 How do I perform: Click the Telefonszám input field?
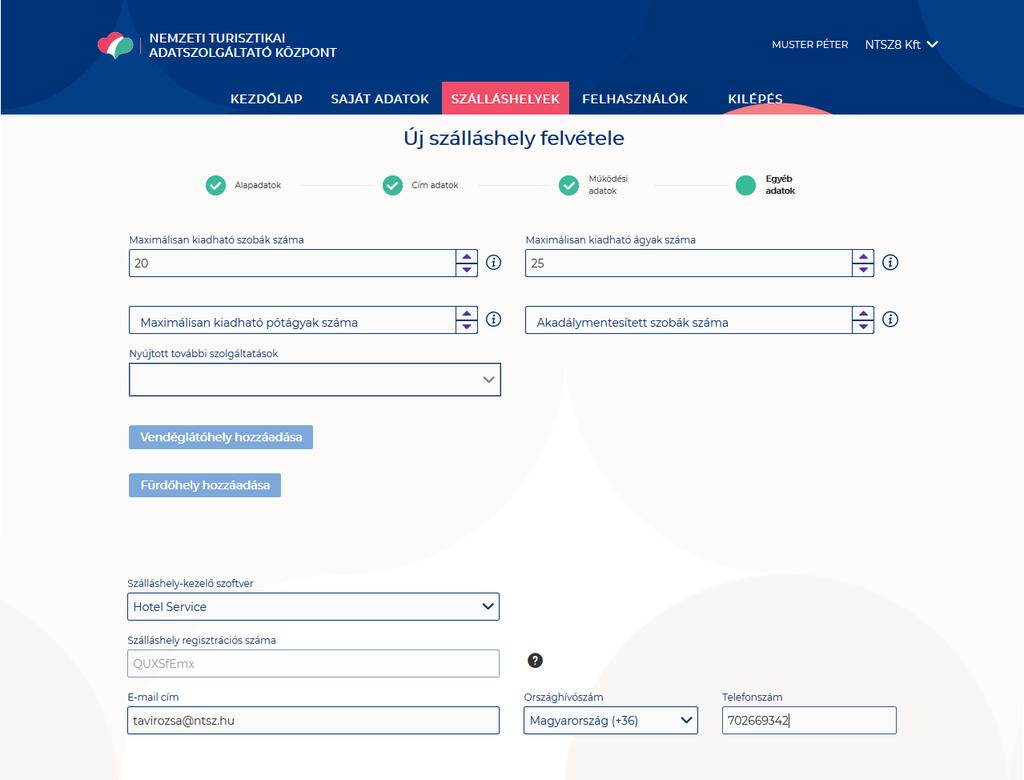click(809, 721)
